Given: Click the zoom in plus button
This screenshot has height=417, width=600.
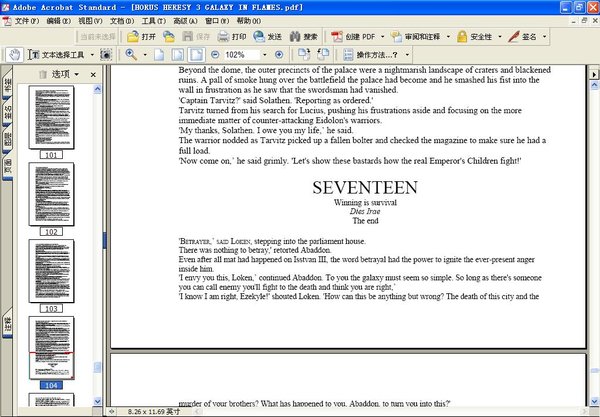Looking at the screenshot, I should pyautogui.click(x=279, y=54).
